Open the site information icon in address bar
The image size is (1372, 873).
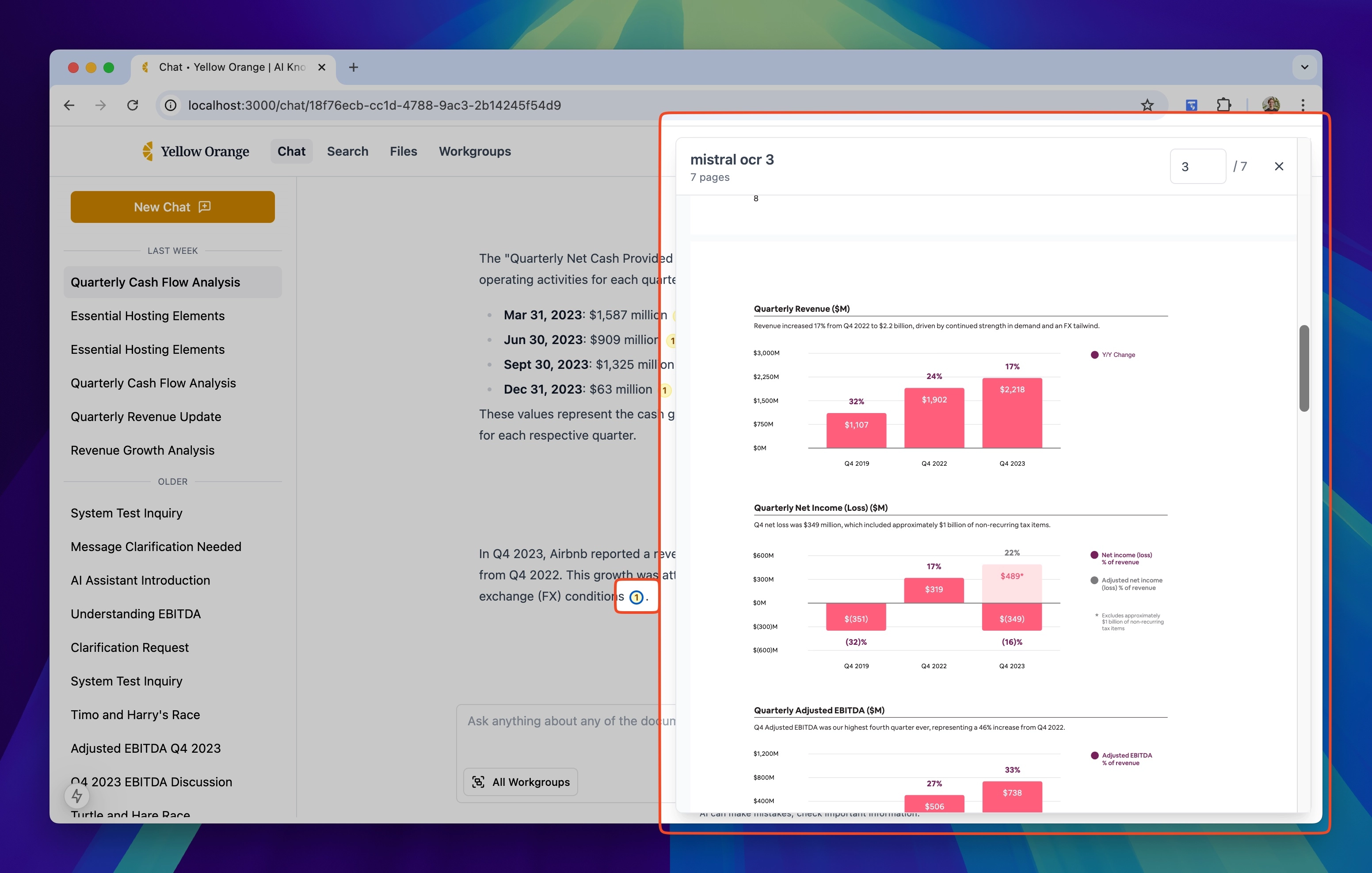(x=170, y=105)
